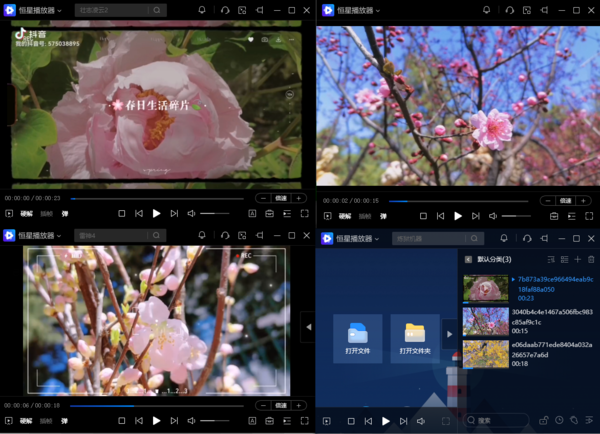Open notifications bell in top-left player
The width and height of the screenshot is (600, 434).
point(203,10)
